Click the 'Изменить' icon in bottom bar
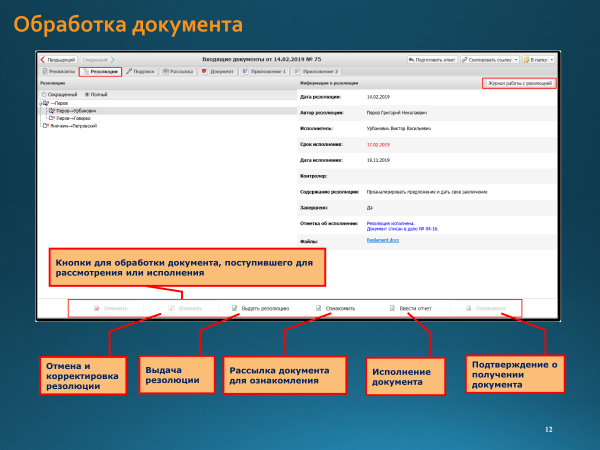 tap(171, 309)
